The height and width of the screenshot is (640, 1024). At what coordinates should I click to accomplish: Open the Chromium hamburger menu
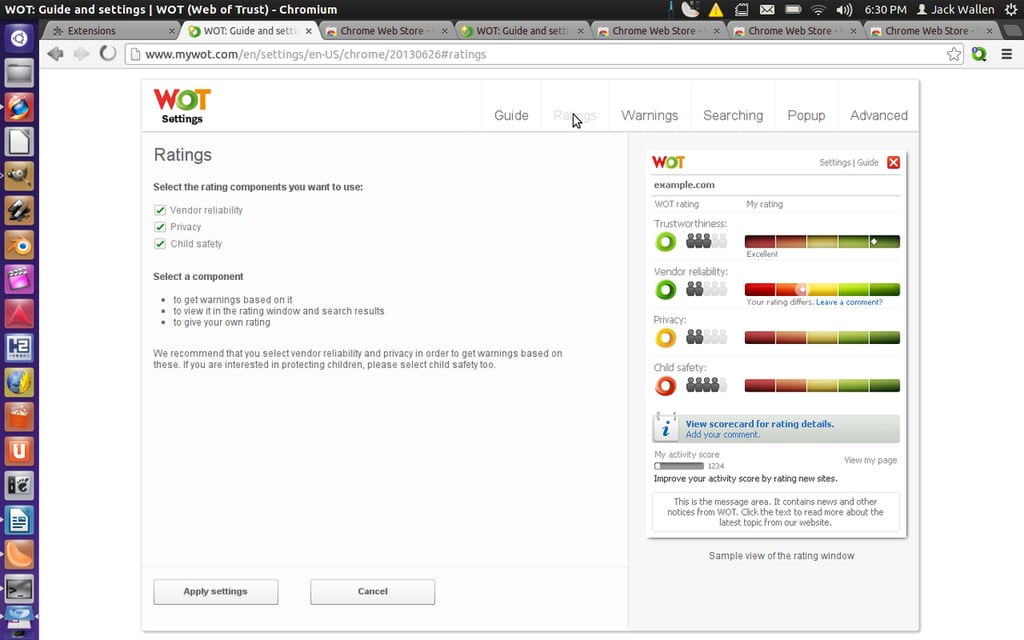point(1006,54)
